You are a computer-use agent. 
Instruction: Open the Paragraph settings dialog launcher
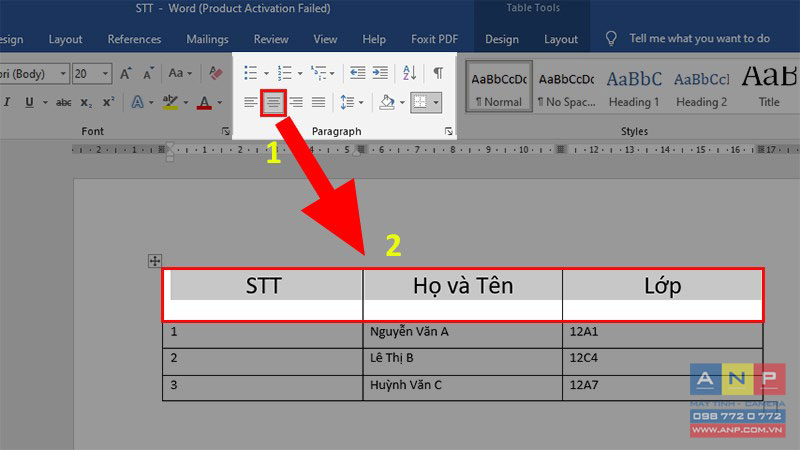click(x=448, y=132)
